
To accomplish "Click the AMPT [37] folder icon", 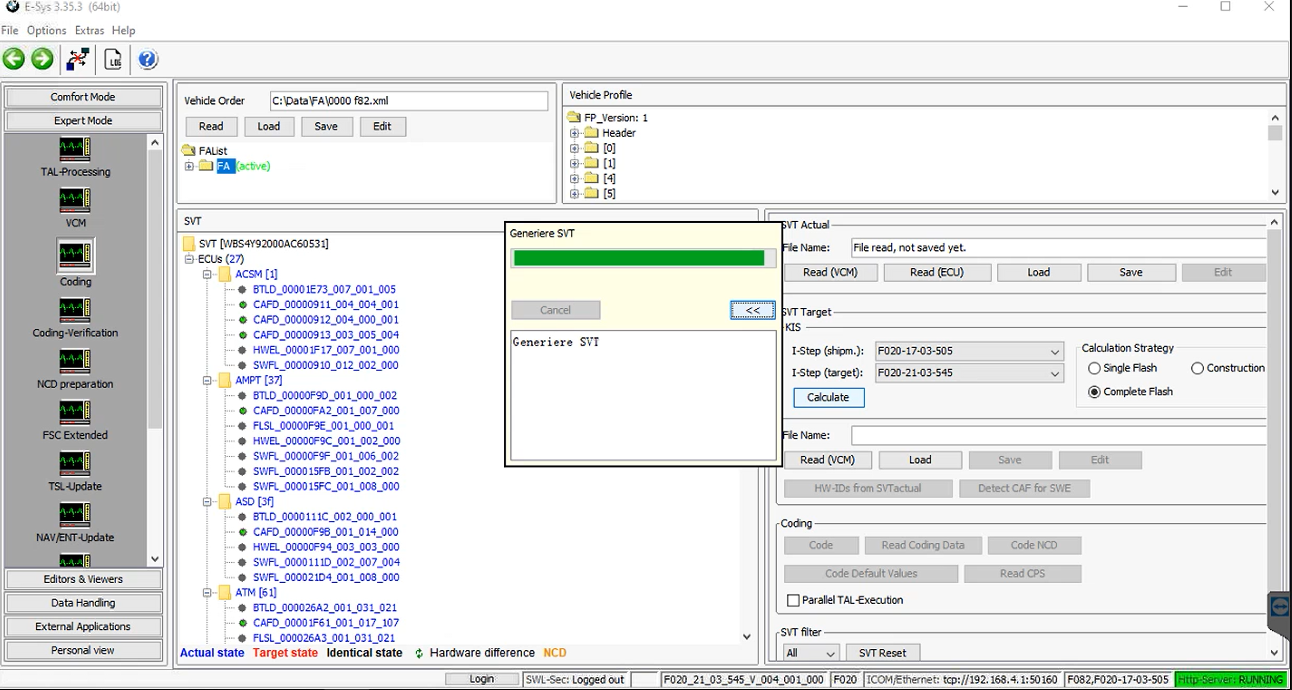I will pyautogui.click(x=225, y=380).
